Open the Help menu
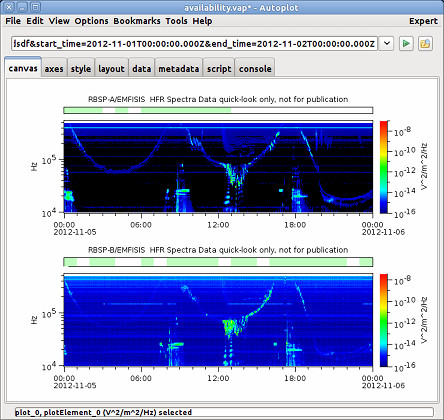The width and height of the screenshot is (444, 420). coord(202,21)
